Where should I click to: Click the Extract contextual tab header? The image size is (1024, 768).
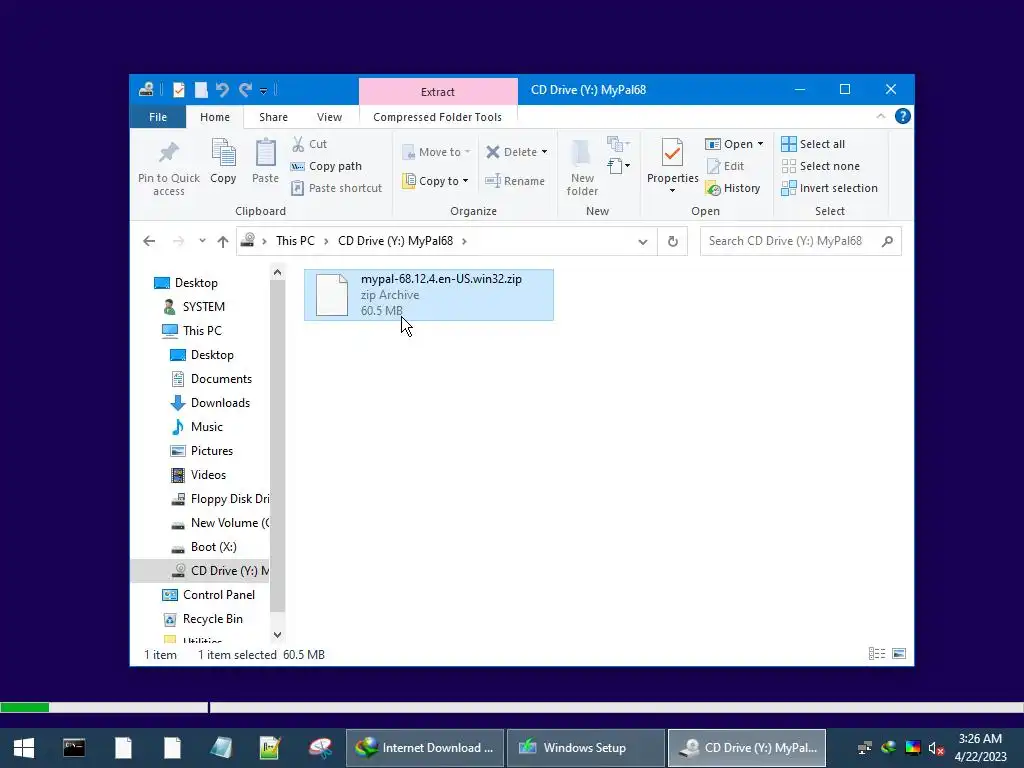coord(438,91)
